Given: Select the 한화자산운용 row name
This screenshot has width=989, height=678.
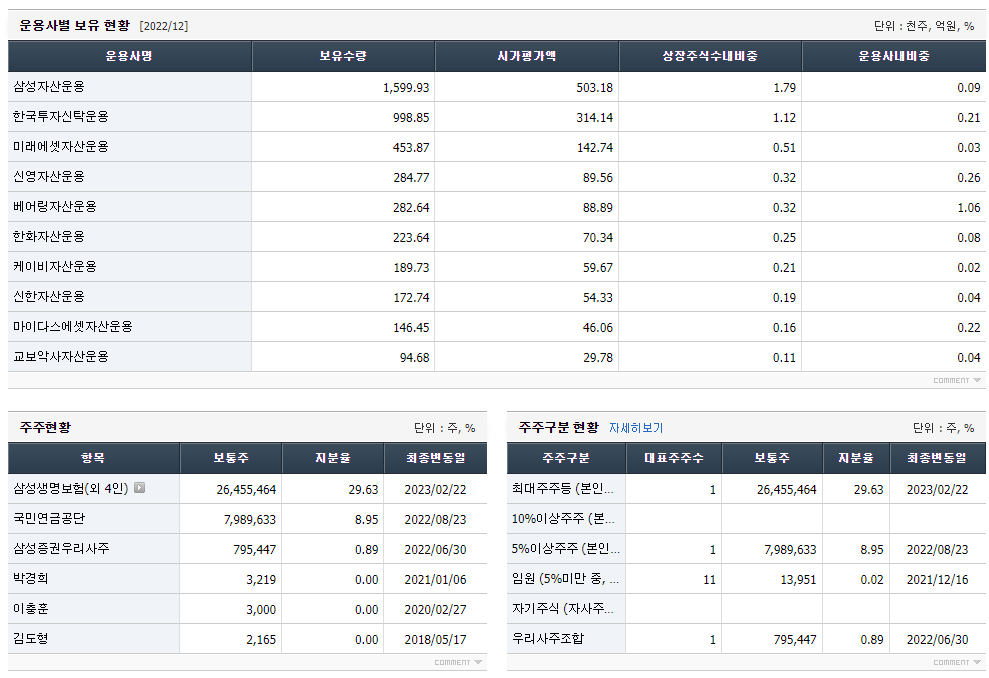Looking at the screenshot, I should coord(49,237).
